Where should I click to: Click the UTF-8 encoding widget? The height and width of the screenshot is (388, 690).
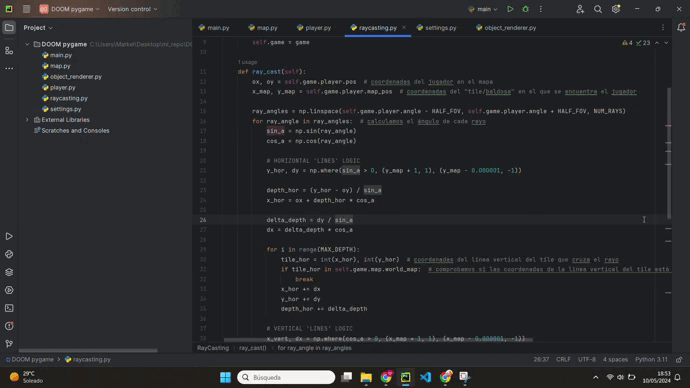[587, 359]
